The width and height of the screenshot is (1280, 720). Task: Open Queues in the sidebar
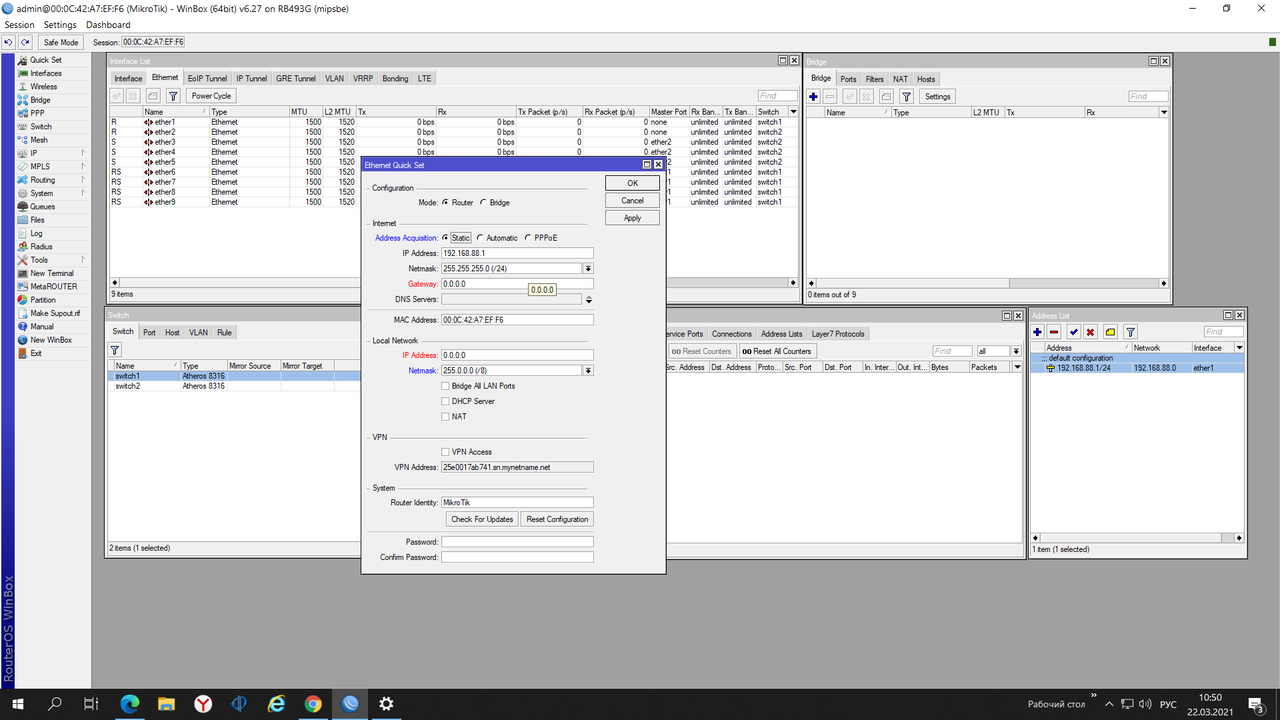tap(42, 207)
